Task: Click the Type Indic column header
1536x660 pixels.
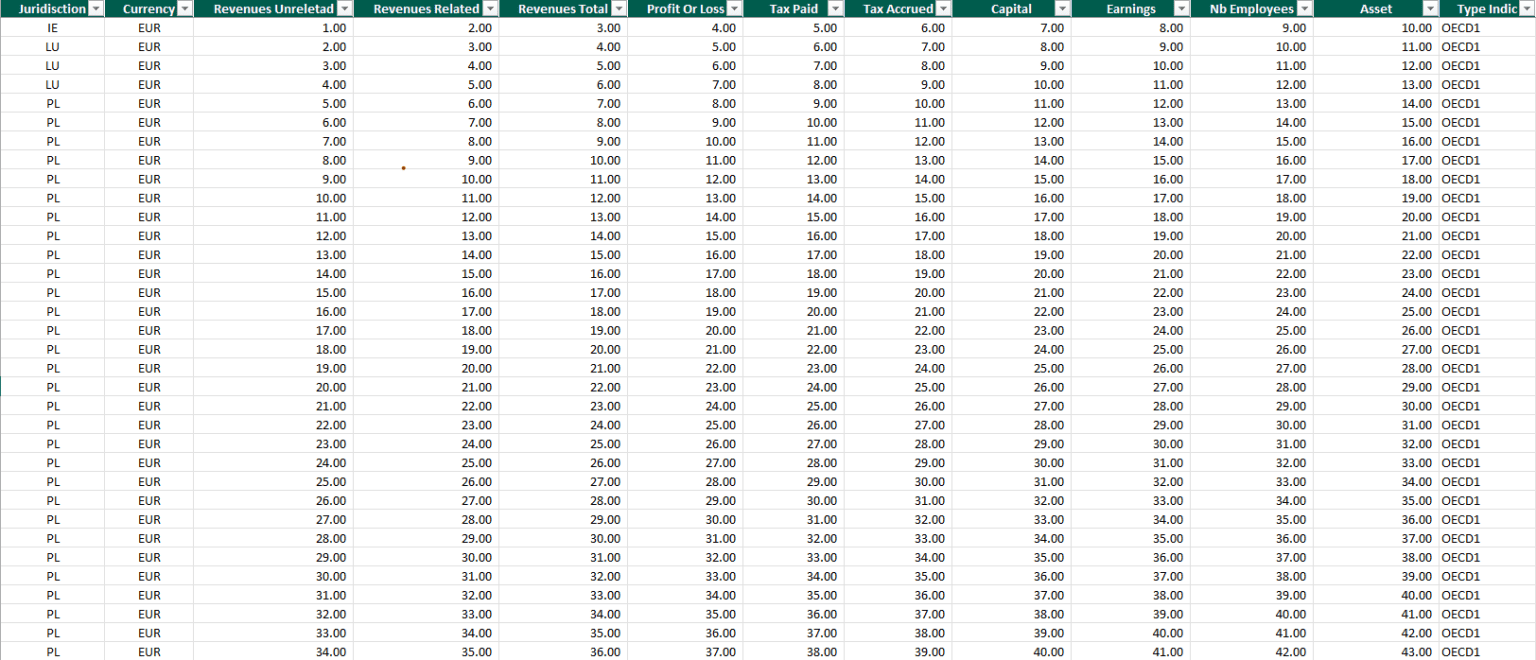Action: (x=1486, y=9)
